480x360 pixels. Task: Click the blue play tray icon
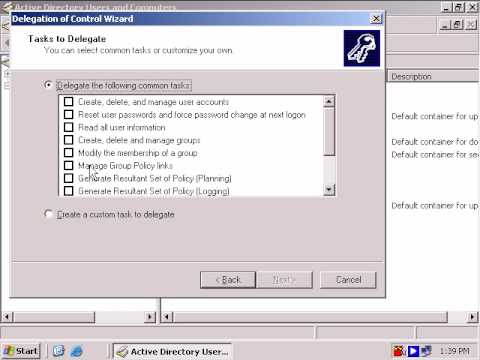point(413,351)
